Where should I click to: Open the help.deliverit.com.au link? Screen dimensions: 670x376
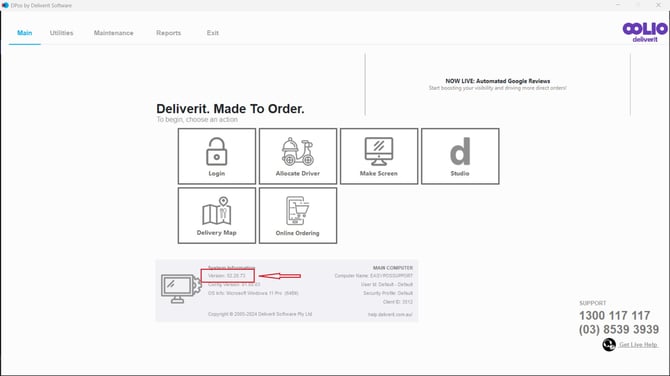point(390,314)
